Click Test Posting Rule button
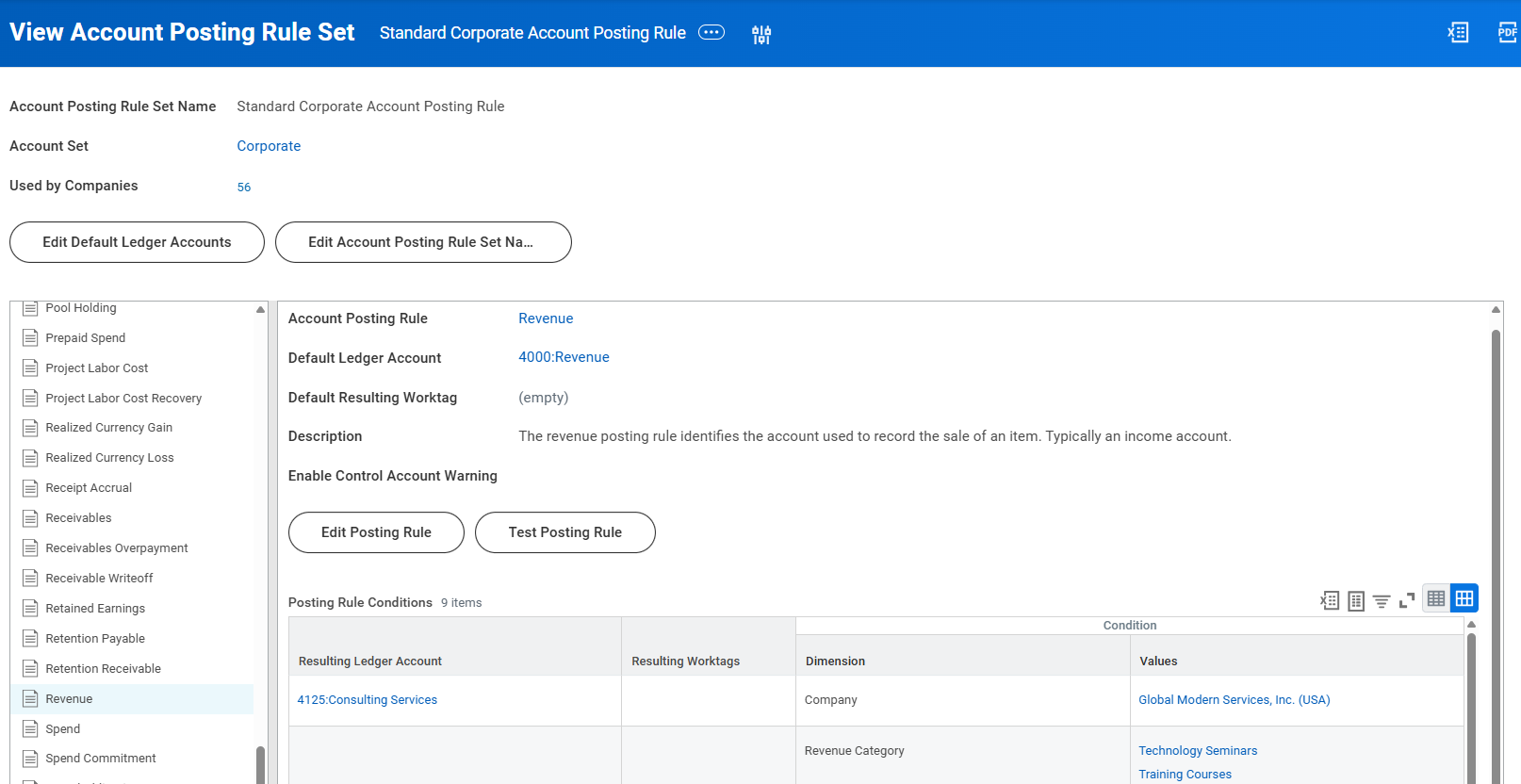This screenshot has height=784, width=1521. pos(565,532)
